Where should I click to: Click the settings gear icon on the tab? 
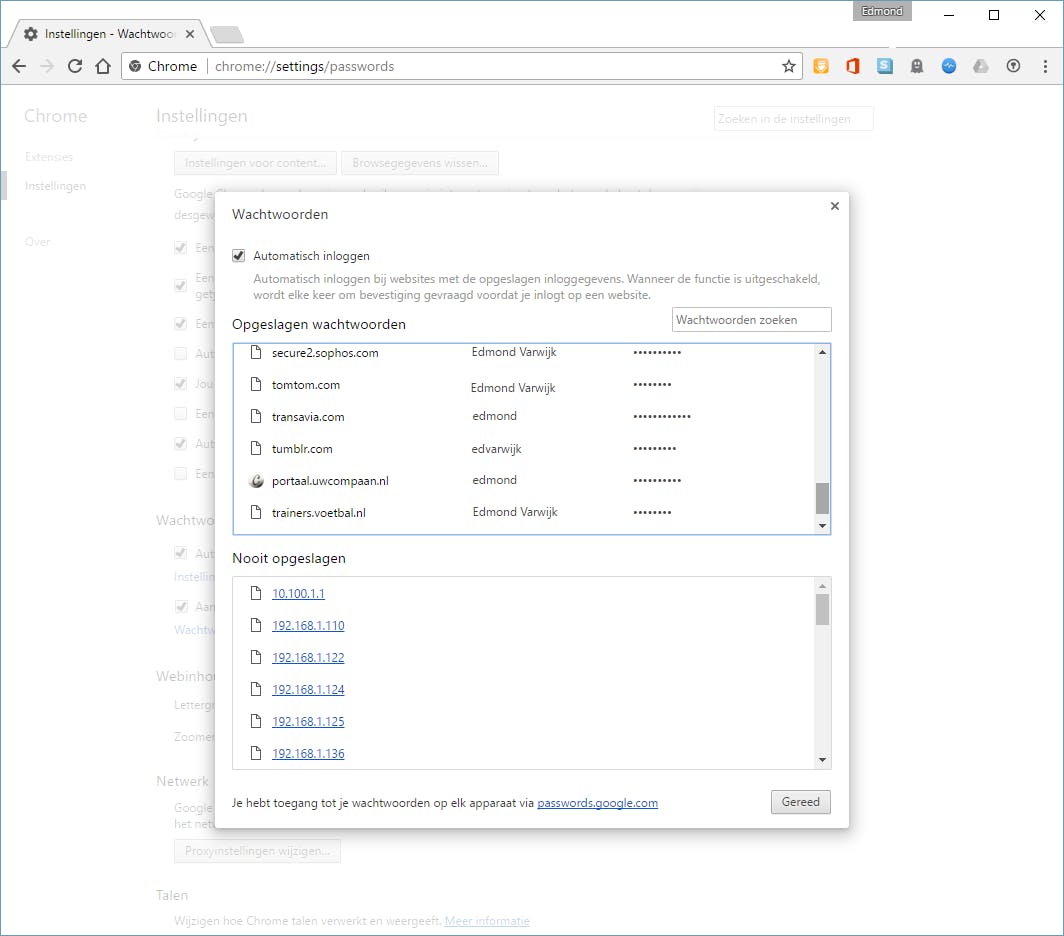(31, 34)
